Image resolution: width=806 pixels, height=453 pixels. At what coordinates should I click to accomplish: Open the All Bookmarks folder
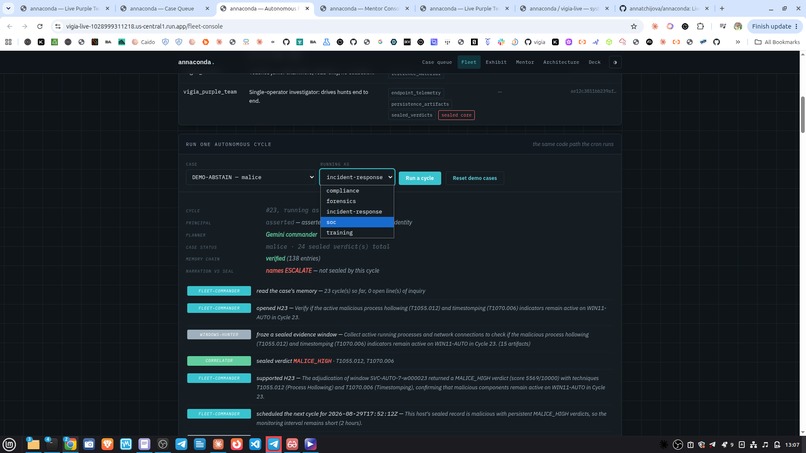[777, 42]
